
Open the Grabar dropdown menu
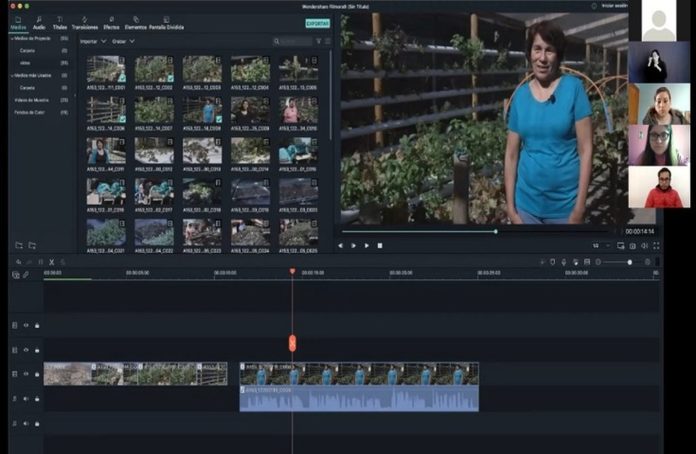(x=121, y=42)
